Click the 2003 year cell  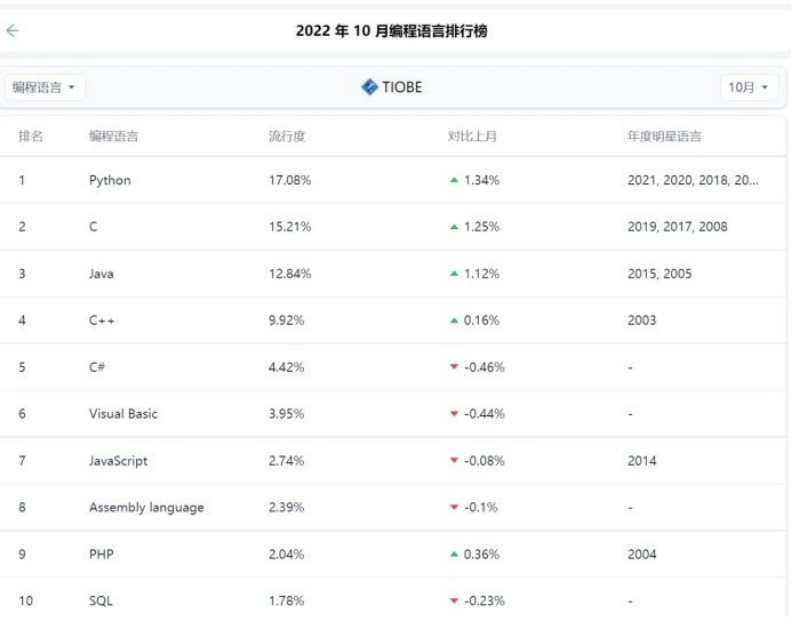pyautogui.click(x=642, y=320)
